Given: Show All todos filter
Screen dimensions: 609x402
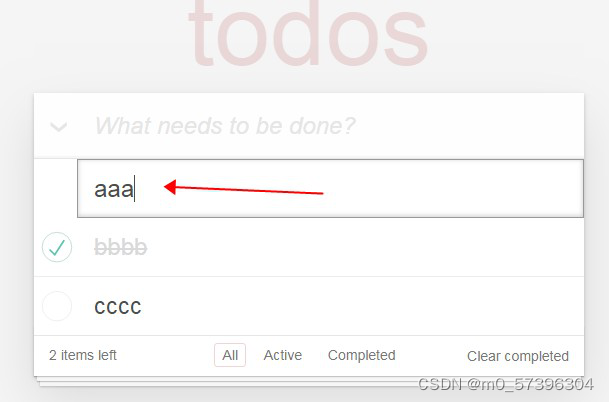Looking at the screenshot, I should (x=230, y=355).
